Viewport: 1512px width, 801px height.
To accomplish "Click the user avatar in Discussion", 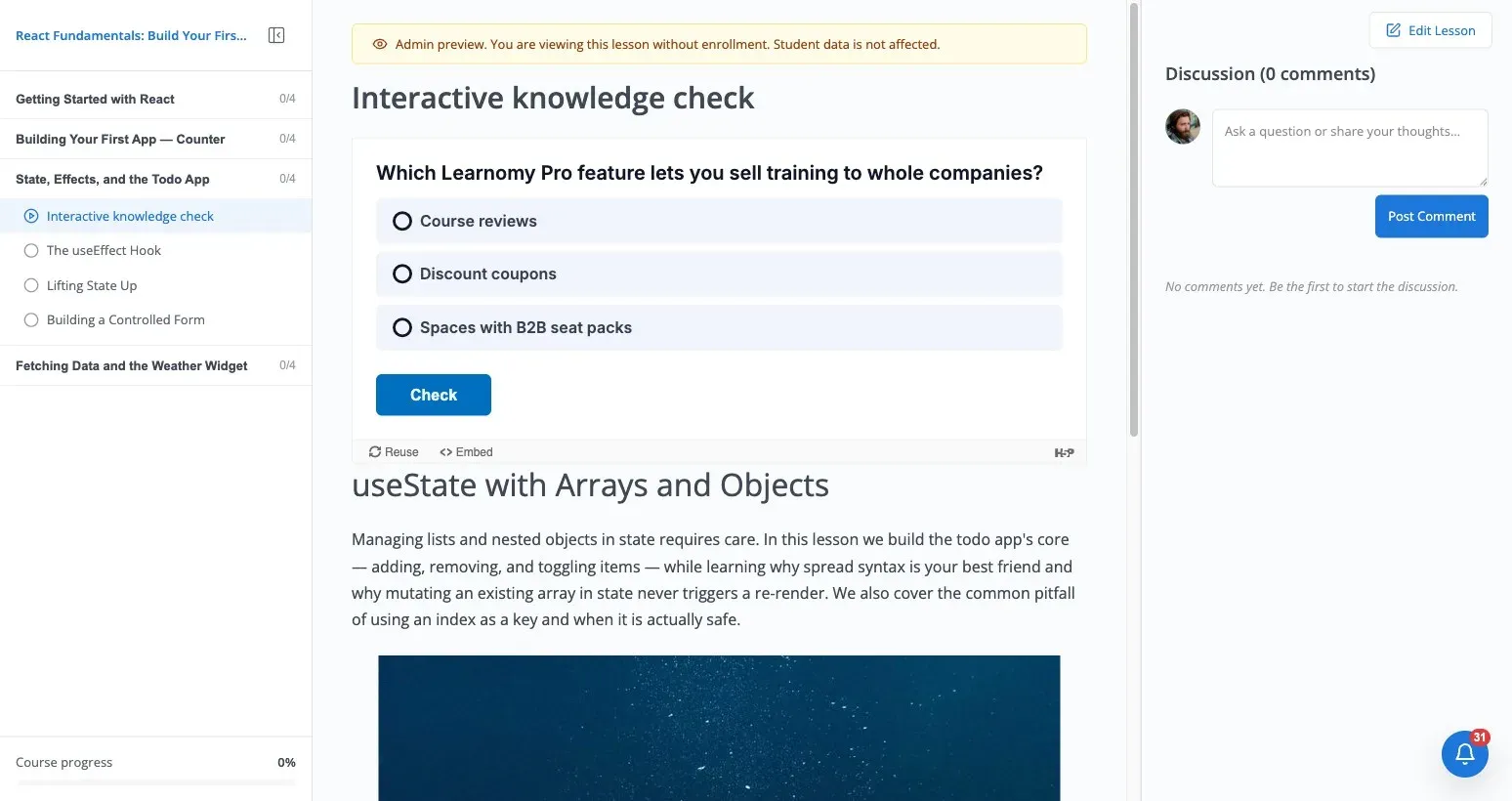I will (x=1183, y=127).
